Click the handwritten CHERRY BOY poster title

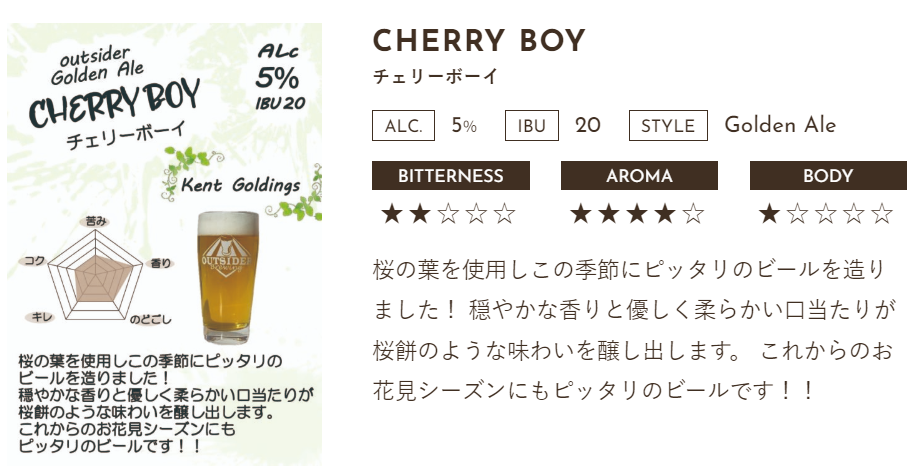click(115, 103)
